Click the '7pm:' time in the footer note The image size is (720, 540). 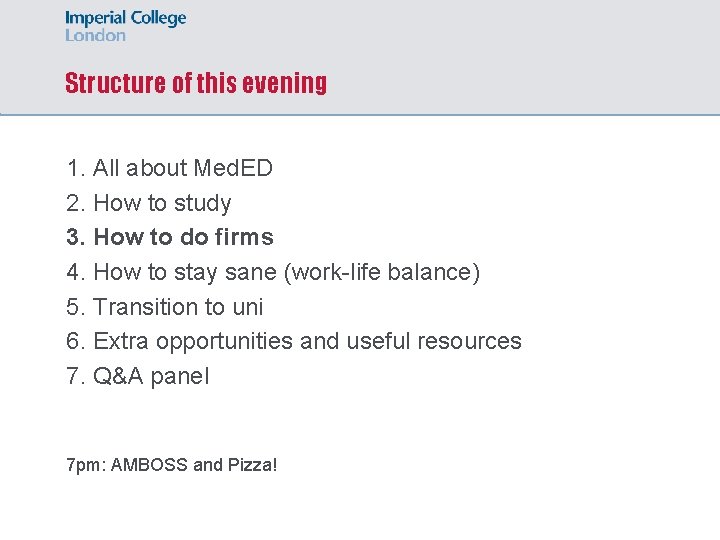86,465
